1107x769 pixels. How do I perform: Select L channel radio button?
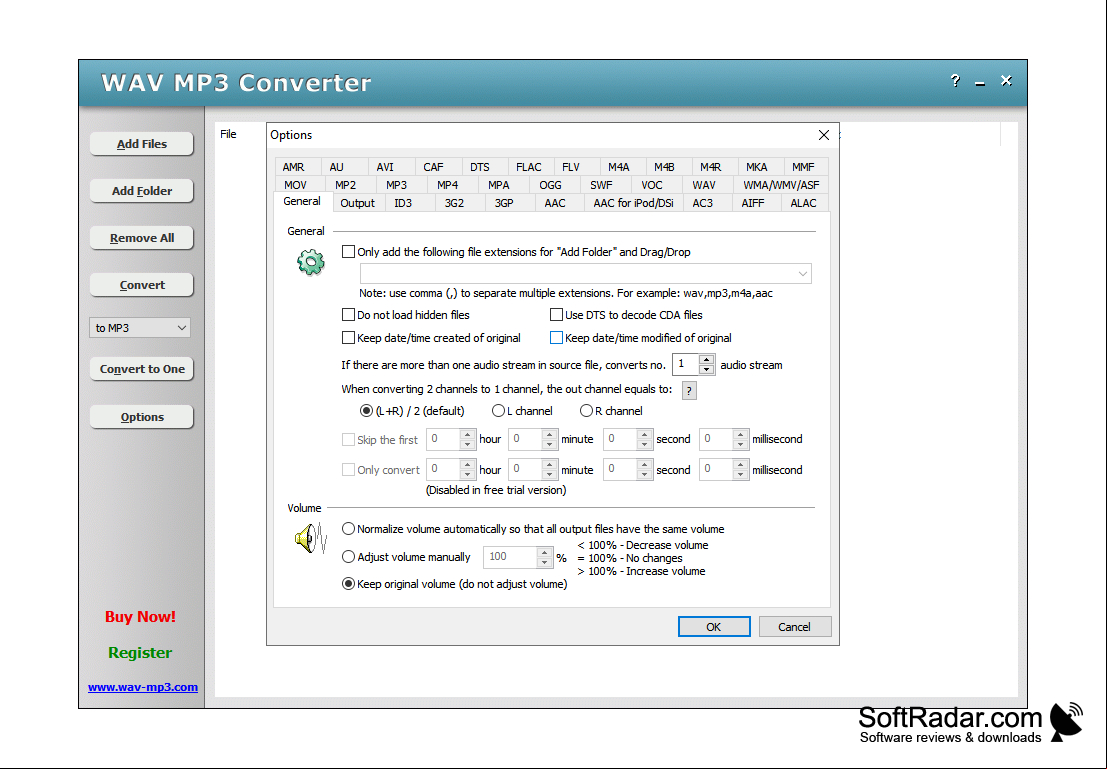click(x=498, y=410)
